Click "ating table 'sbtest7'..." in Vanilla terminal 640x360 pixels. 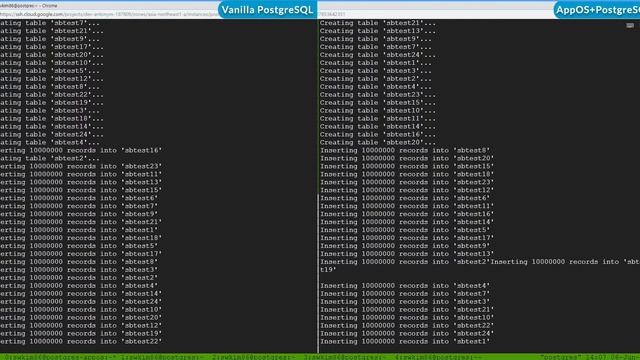point(49,23)
